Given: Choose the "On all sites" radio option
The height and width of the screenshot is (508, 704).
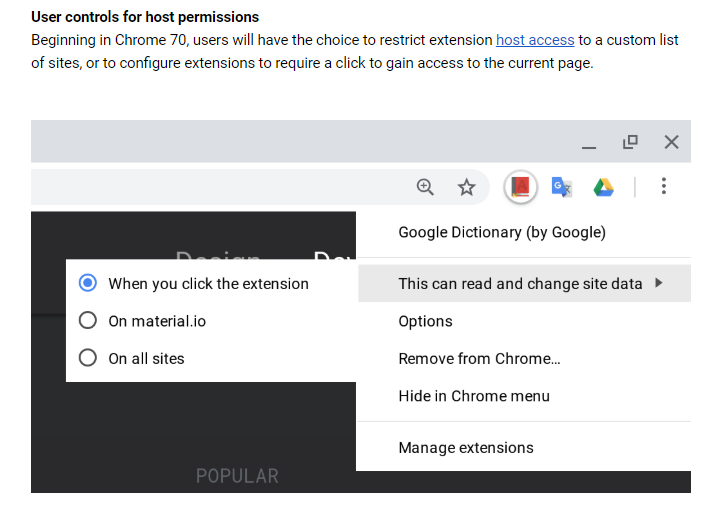Looking at the screenshot, I should pos(88,358).
